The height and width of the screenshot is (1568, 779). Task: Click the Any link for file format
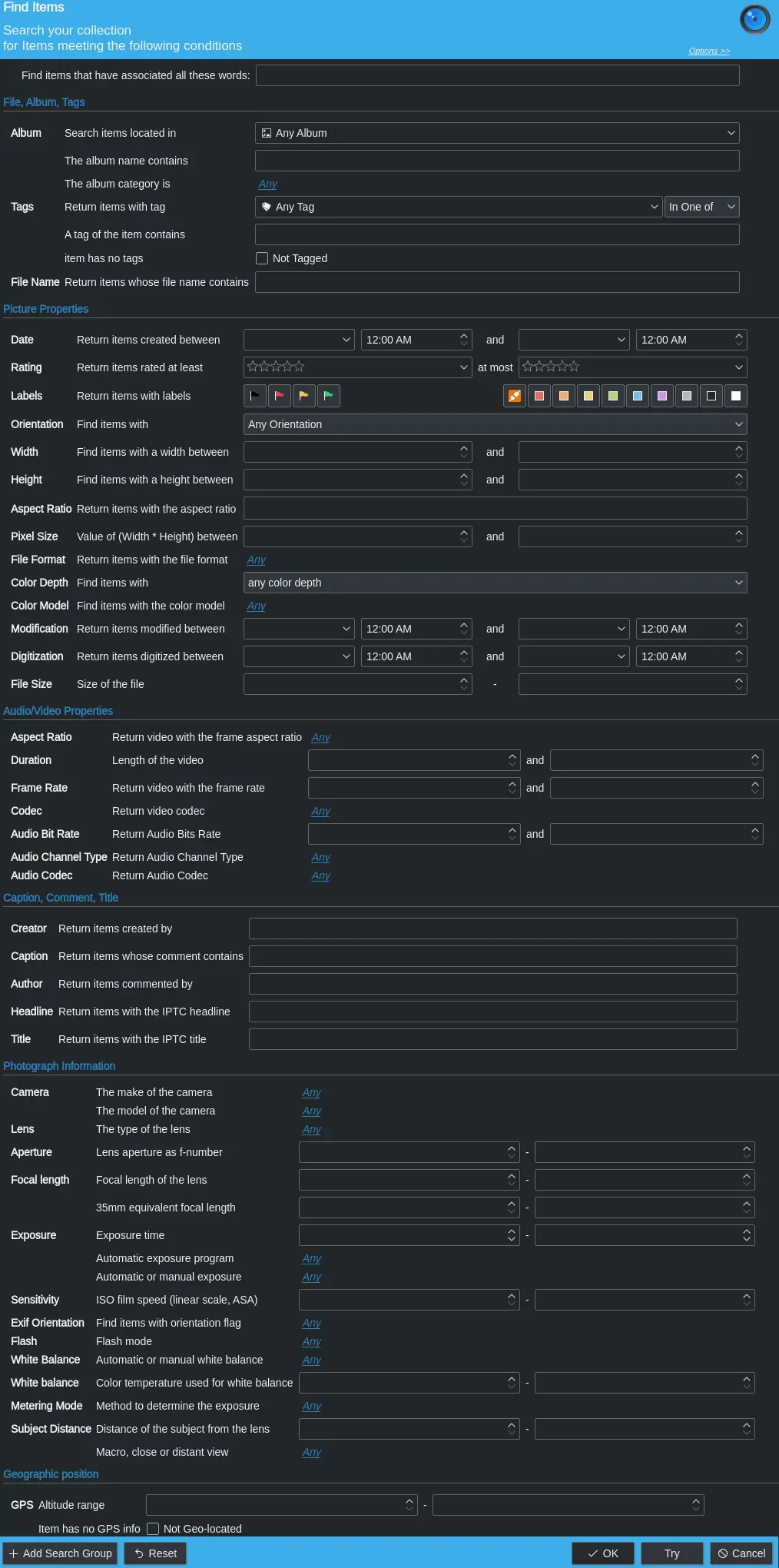pos(257,560)
